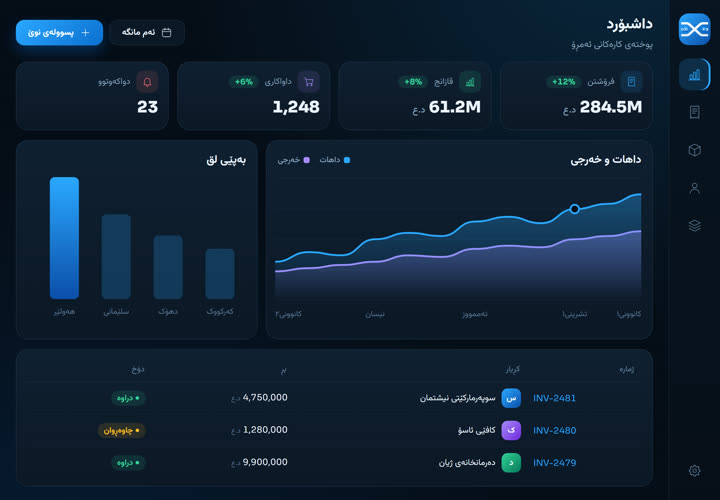Open invoice INV-2481
Screen dimensions: 720x500
[x=554, y=398]
